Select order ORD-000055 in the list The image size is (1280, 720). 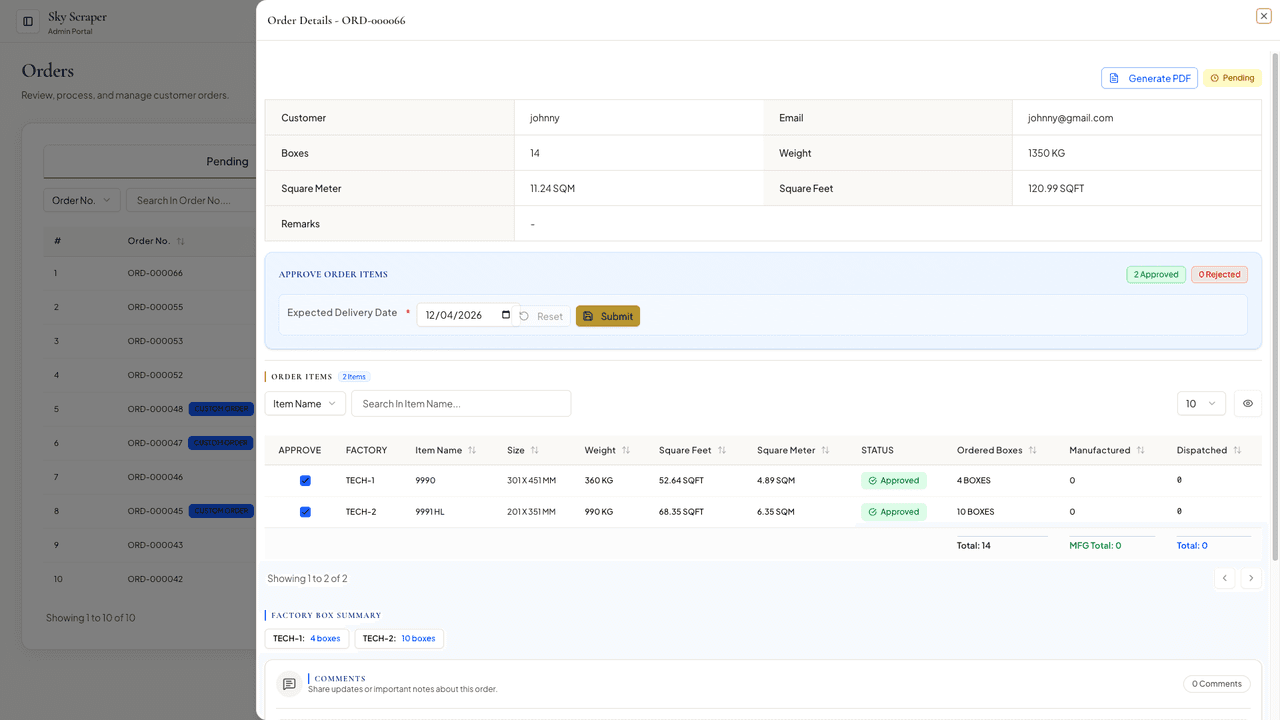pyautogui.click(x=155, y=307)
